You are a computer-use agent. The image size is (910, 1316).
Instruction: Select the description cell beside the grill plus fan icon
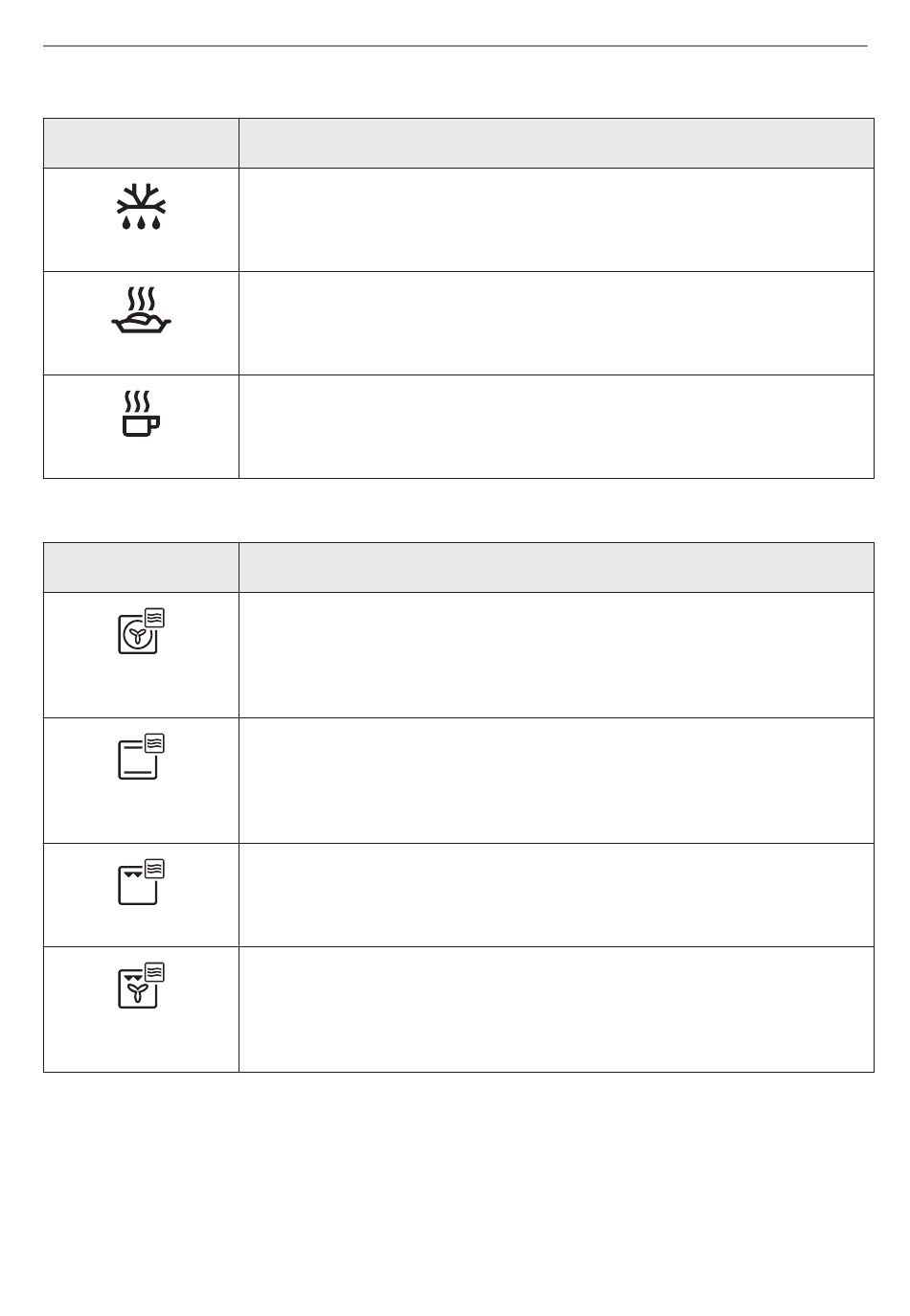[557, 1010]
